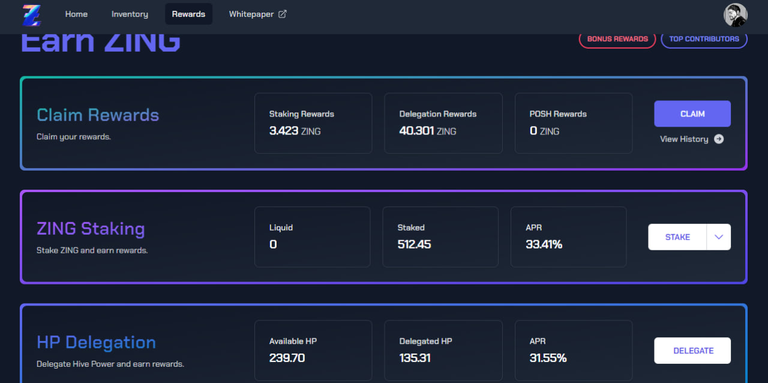This screenshot has height=383, width=768.
Task: Open the Top Contributors list
Action: point(704,39)
